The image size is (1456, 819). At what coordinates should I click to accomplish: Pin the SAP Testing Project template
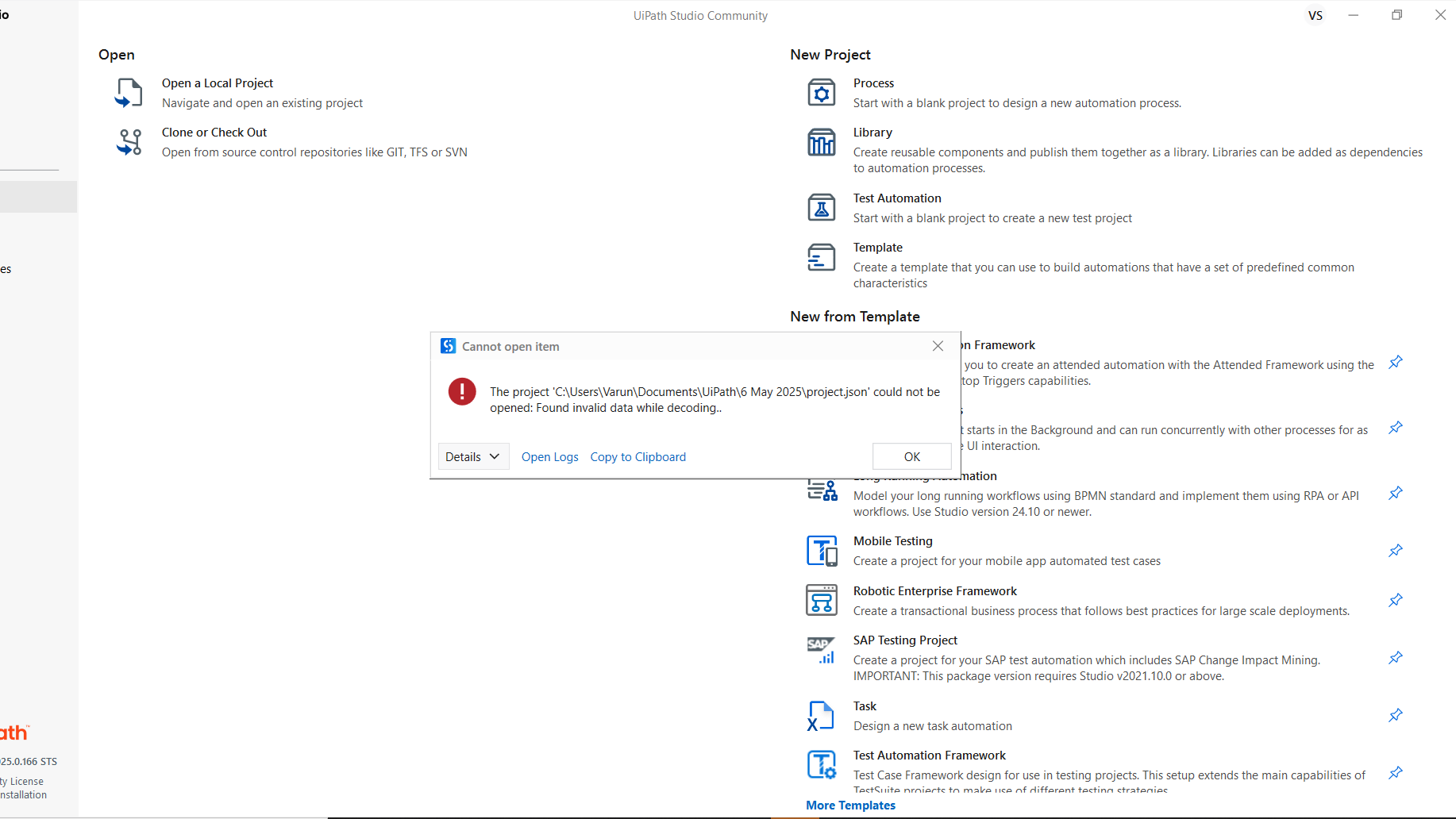tap(1396, 658)
